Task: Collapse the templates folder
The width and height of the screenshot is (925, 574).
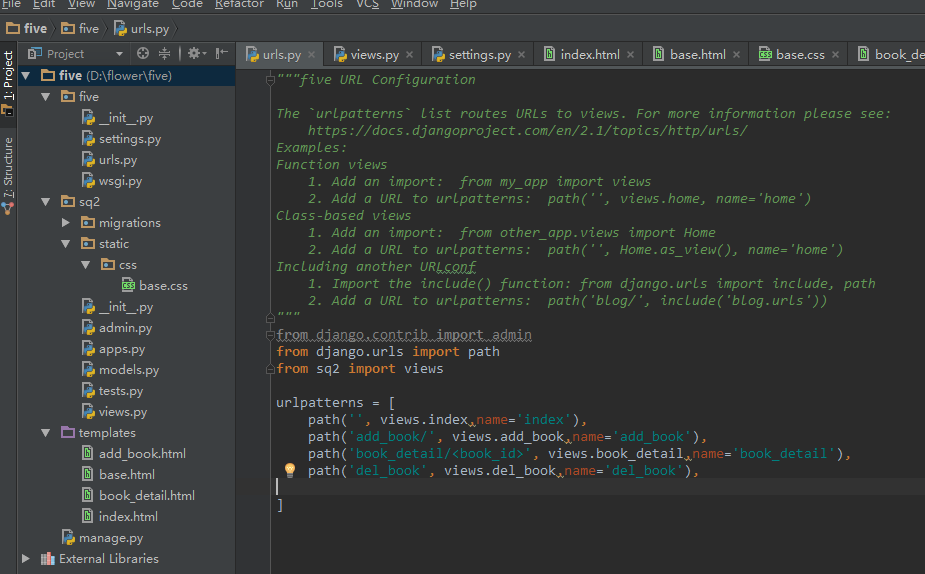Action: click(46, 433)
